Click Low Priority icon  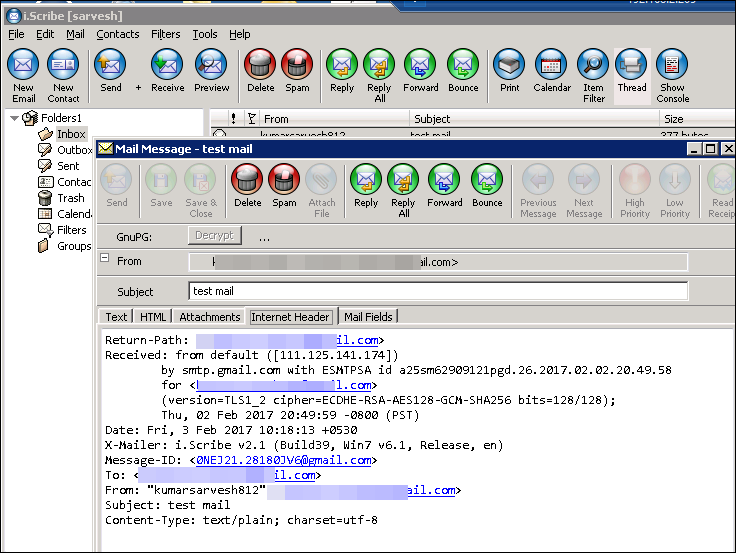point(675,191)
